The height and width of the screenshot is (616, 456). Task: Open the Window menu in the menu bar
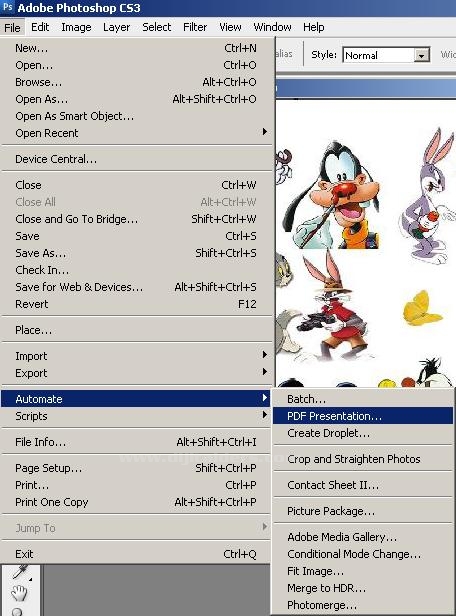[x=272, y=27]
